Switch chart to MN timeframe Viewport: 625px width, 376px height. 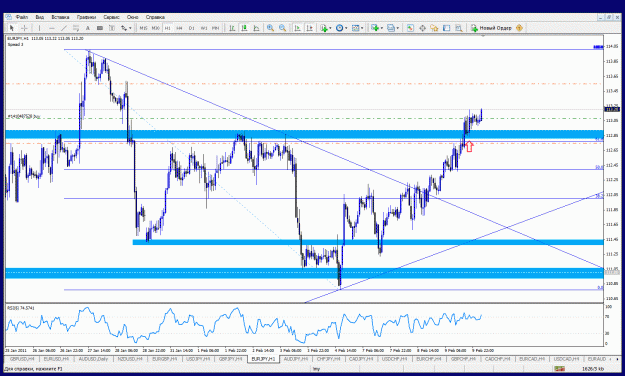click(216, 28)
